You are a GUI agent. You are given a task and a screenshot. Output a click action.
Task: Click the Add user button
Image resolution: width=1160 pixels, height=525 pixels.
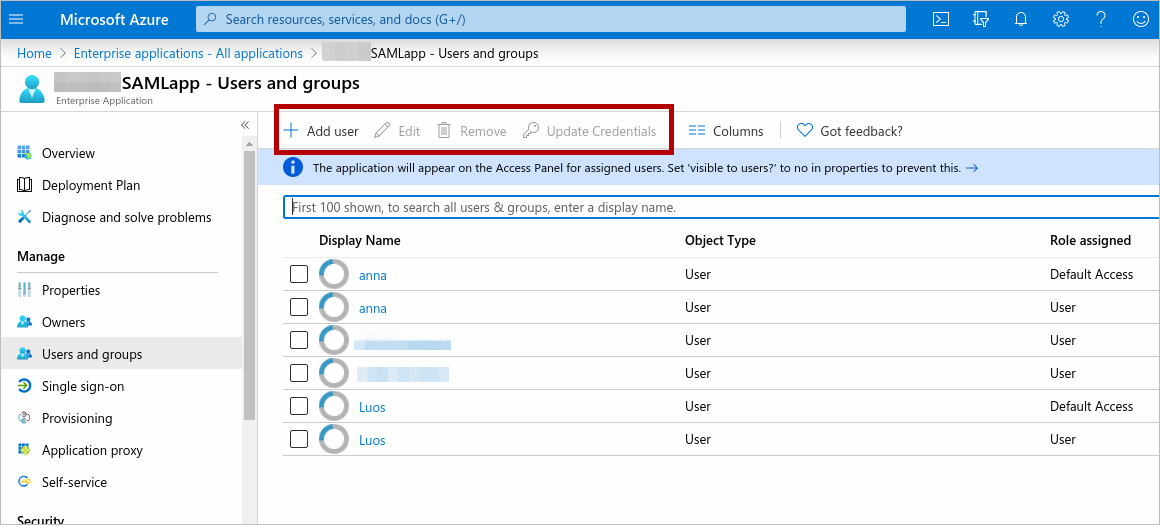point(321,131)
